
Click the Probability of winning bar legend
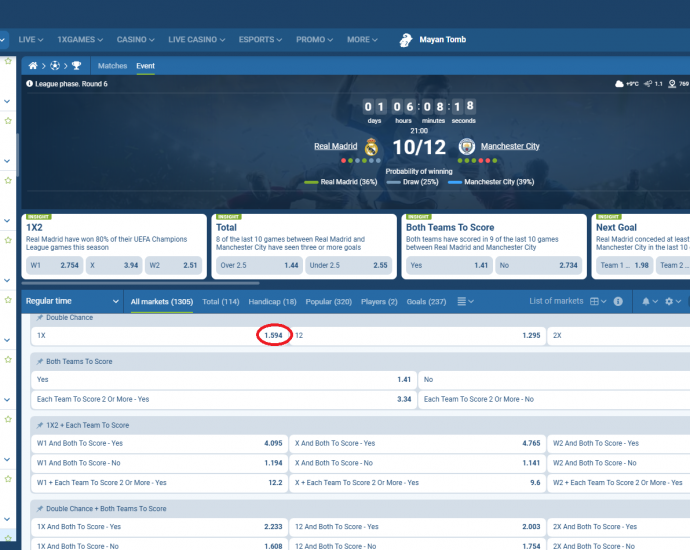(419, 182)
